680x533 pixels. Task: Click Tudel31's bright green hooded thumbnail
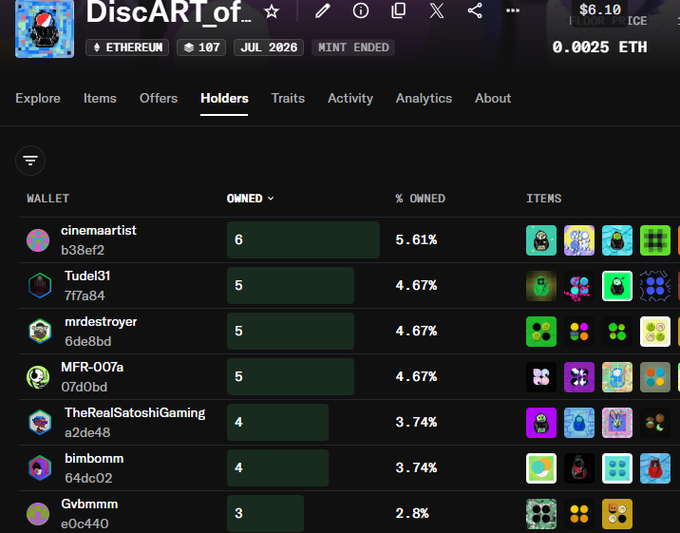[x=617, y=286]
